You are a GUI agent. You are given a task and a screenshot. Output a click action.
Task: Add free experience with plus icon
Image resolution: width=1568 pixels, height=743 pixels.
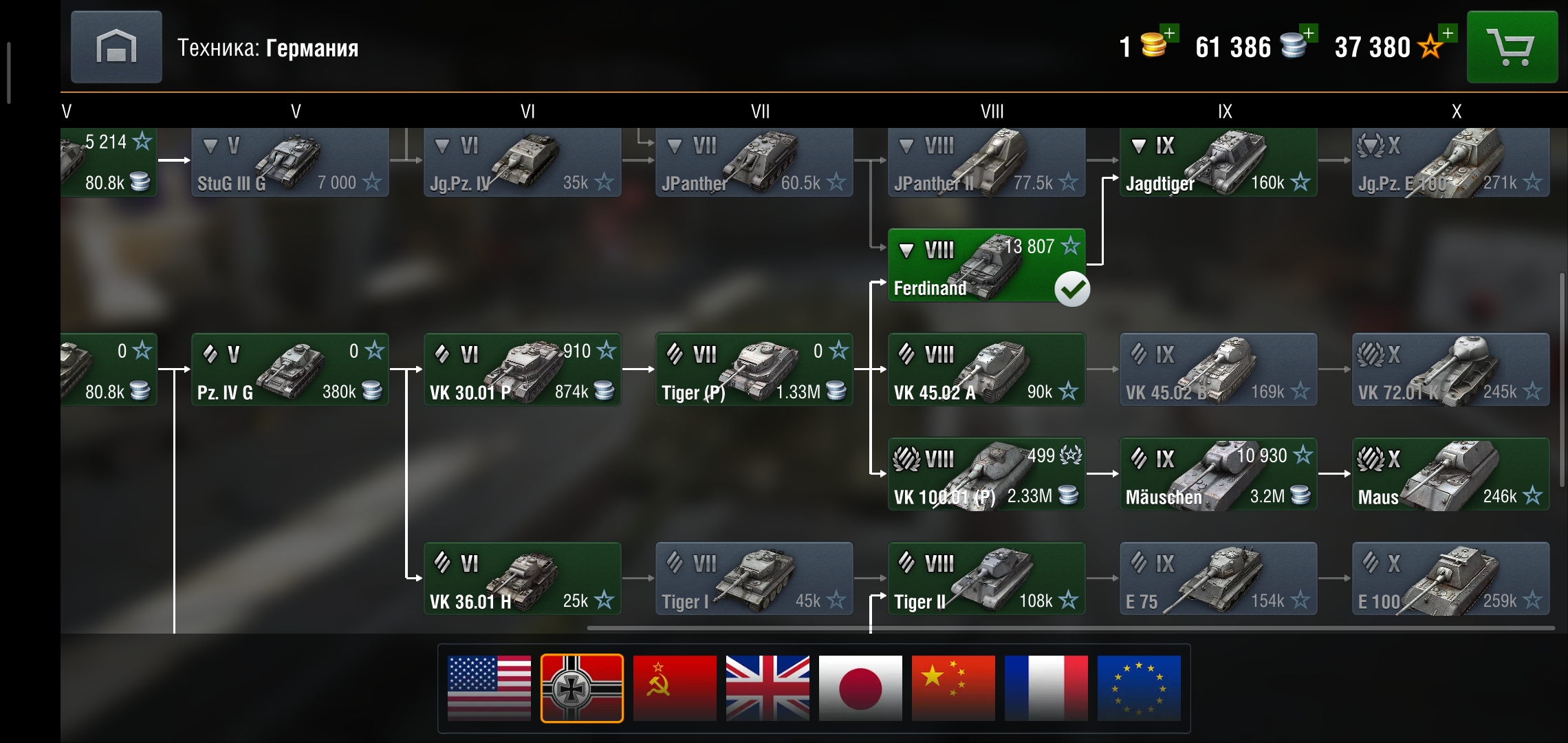pyautogui.click(x=1448, y=33)
